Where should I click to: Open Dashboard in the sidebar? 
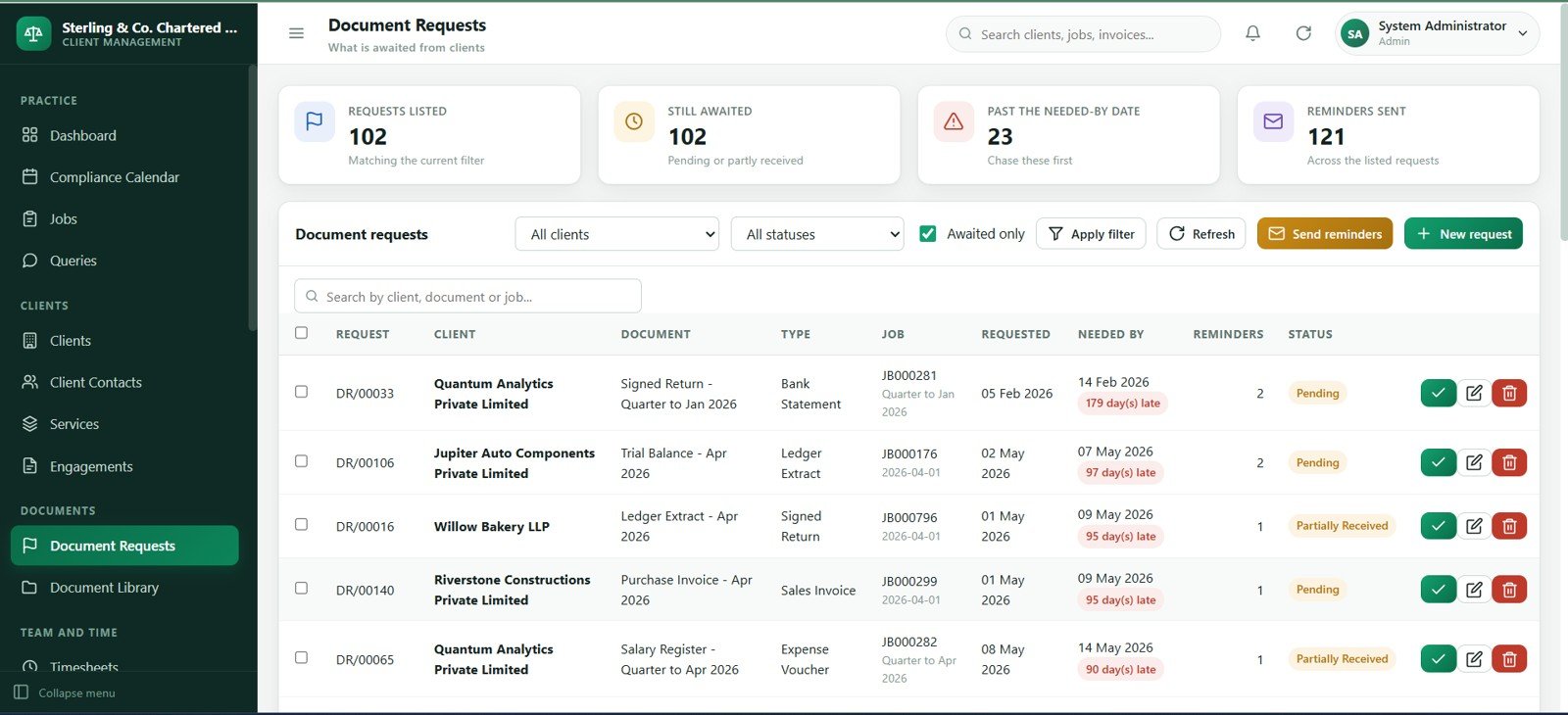[x=124, y=135]
